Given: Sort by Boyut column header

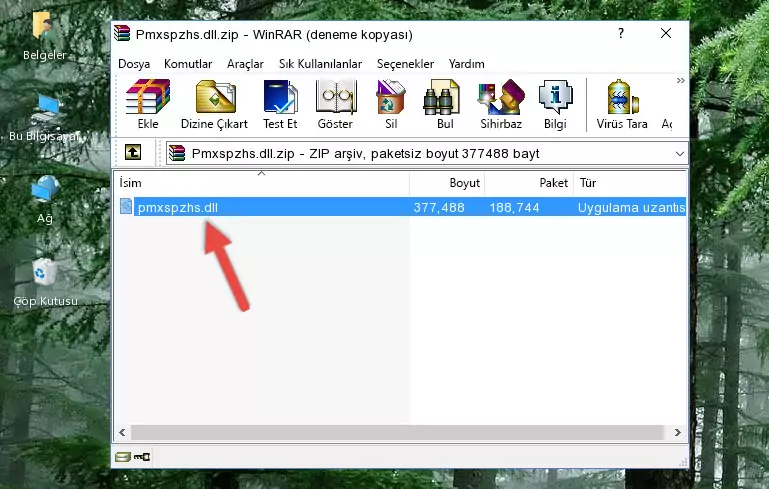Looking at the screenshot, I should pos(447,183).
